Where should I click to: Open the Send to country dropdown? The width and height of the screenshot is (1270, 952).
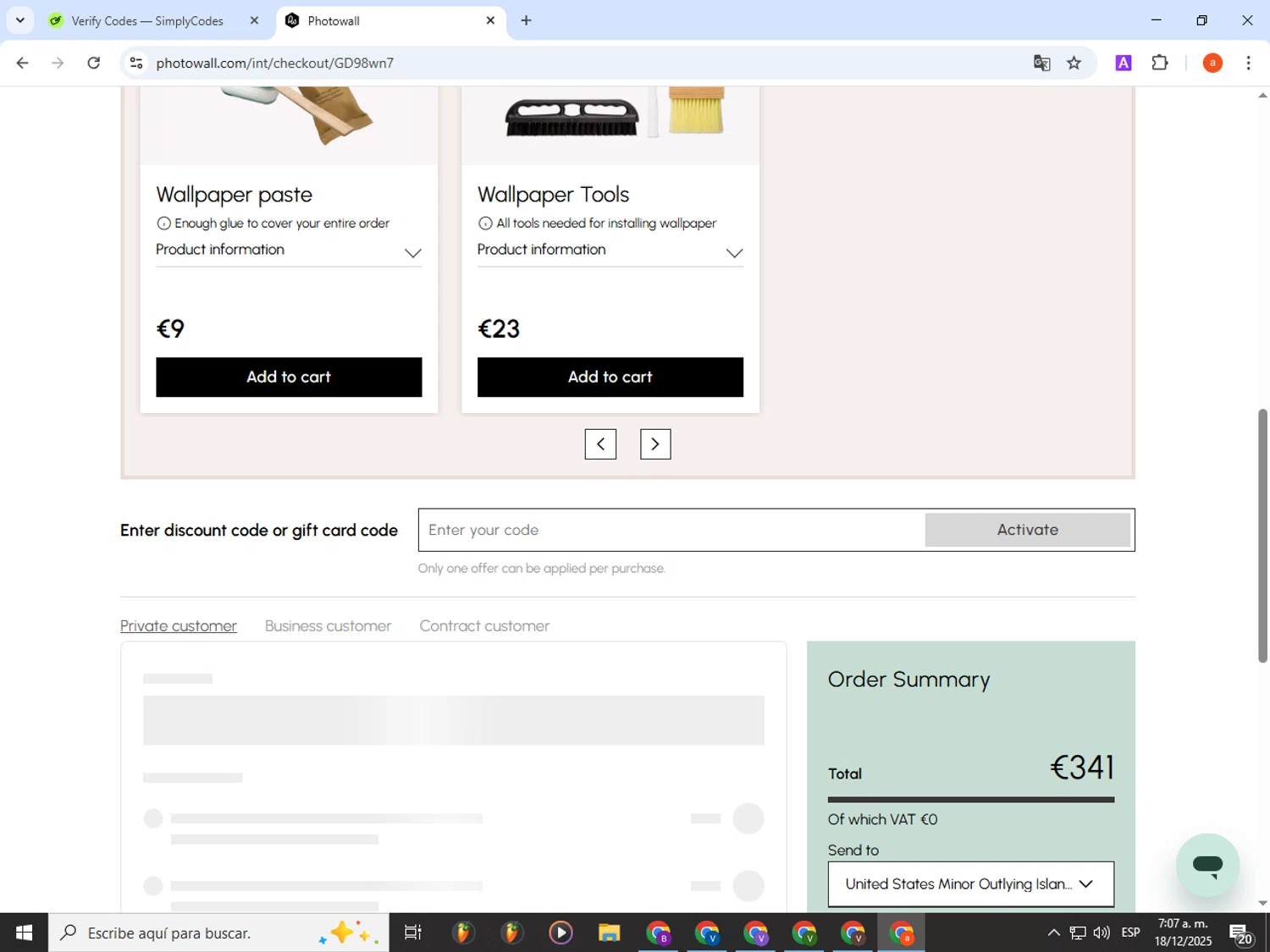[971, 884]
